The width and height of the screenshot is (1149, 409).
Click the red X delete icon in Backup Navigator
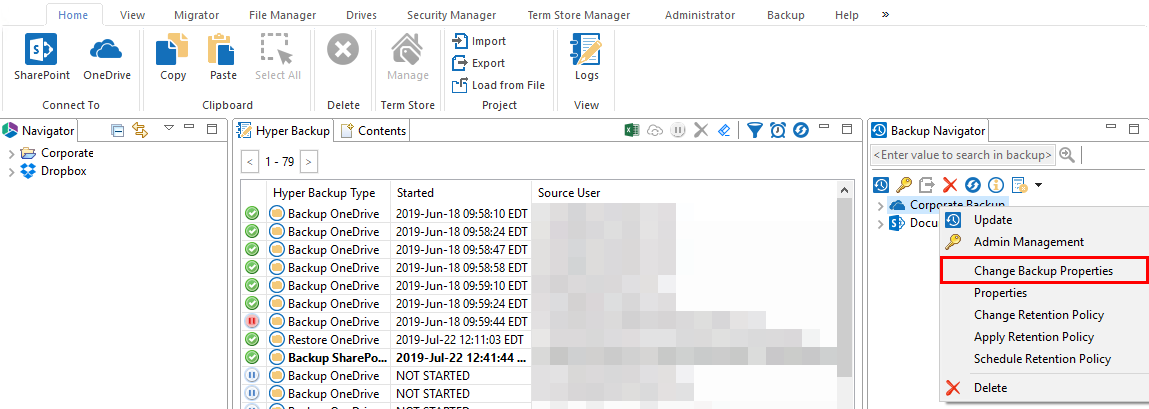[x=950, y=185]
